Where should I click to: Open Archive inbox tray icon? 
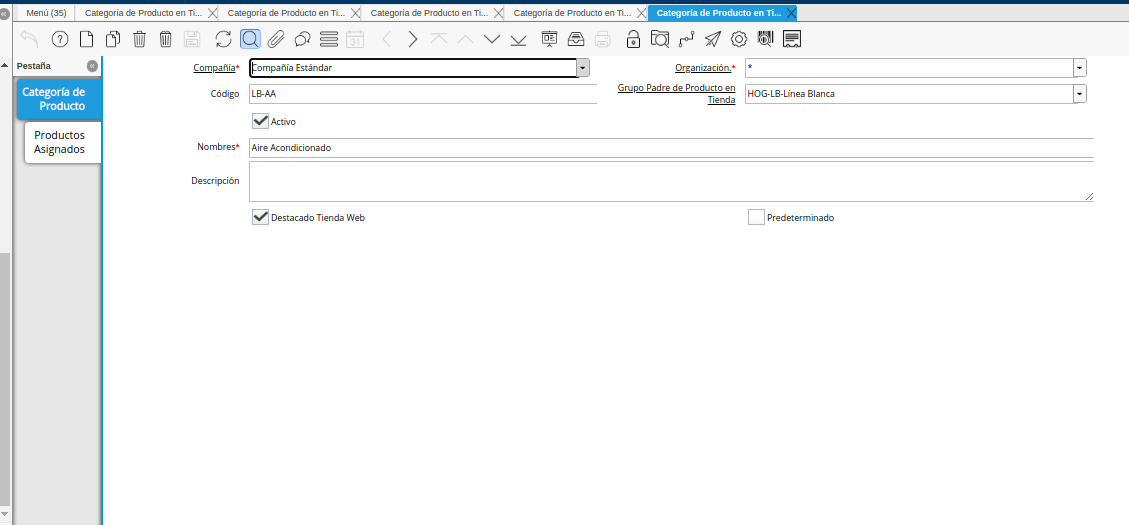pyautogui.click(x=576, y=39)
